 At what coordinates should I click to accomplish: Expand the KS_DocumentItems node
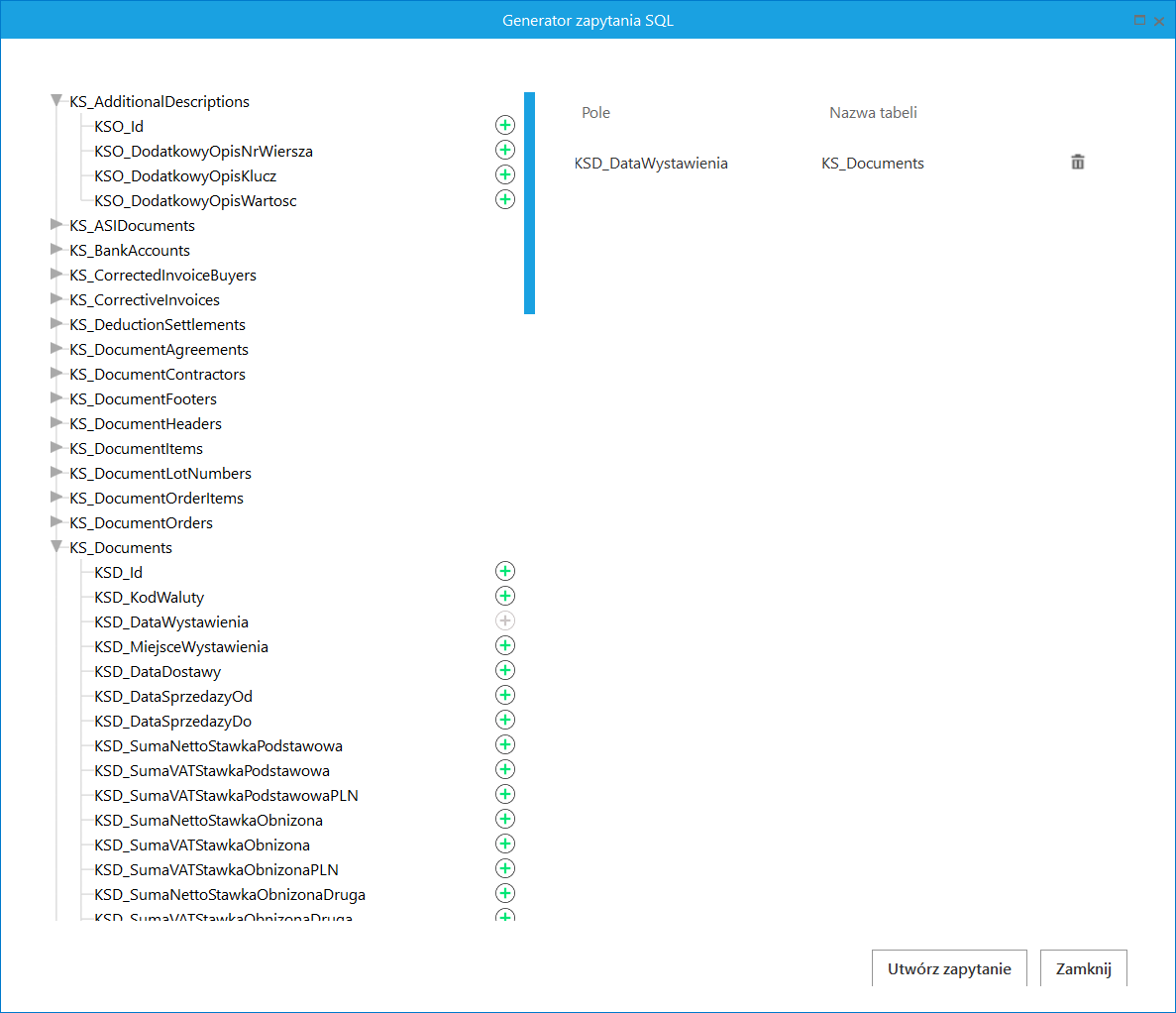pos(56,447)
